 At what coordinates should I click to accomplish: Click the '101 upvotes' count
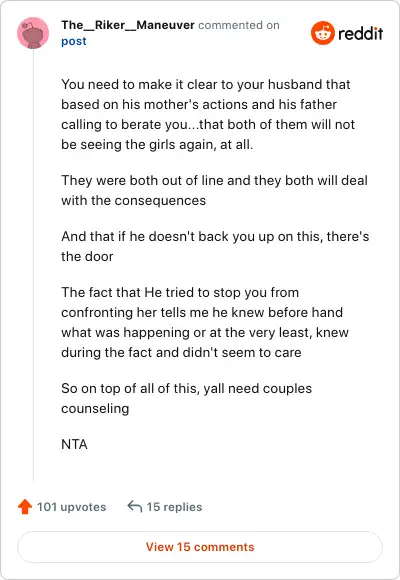(71, 507)
